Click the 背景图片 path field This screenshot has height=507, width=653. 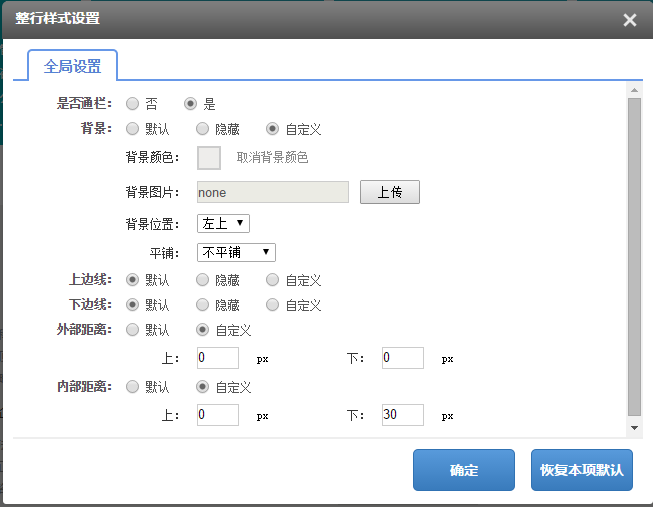click(271, 192)
